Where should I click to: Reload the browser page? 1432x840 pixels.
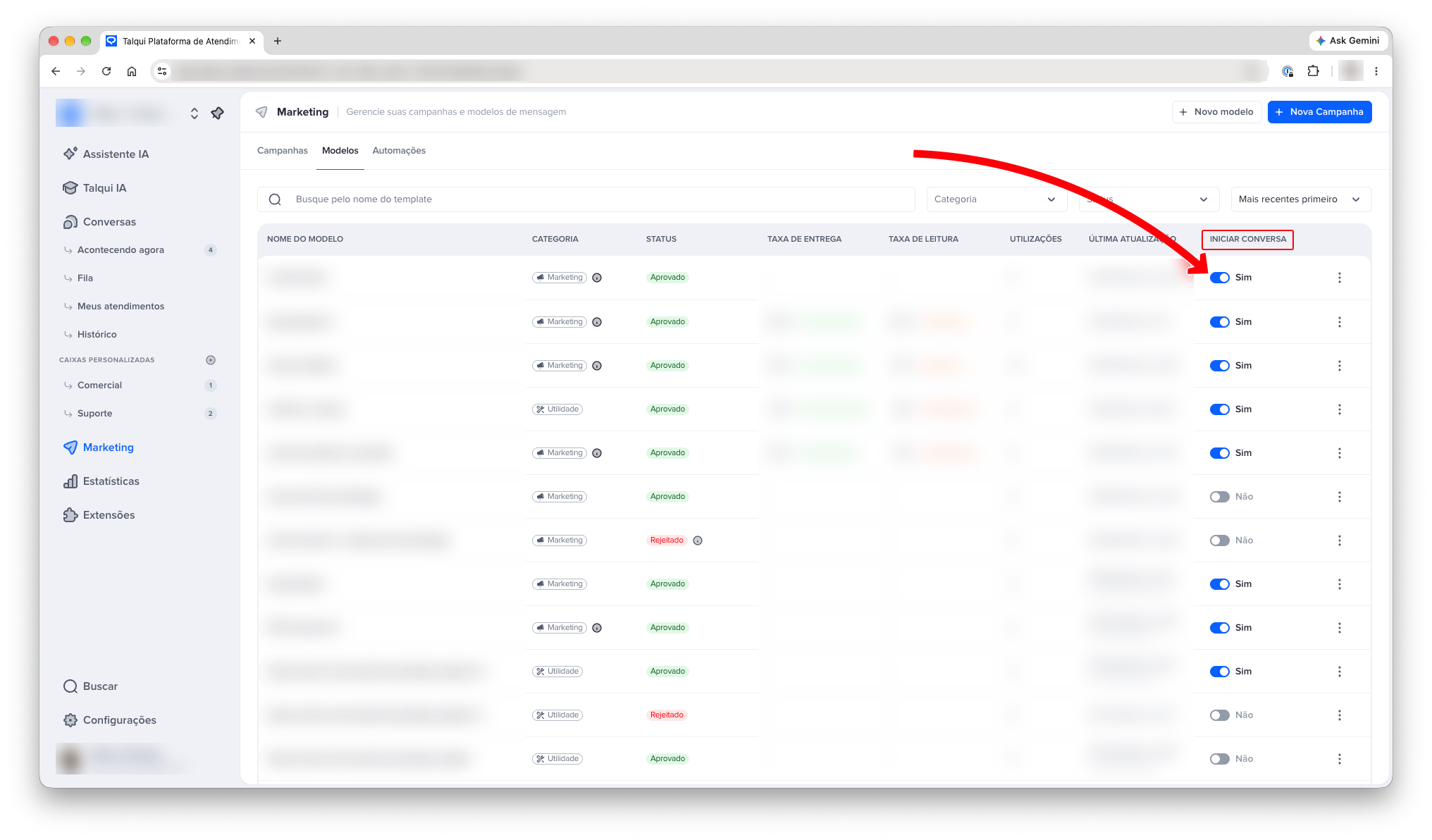106,71
